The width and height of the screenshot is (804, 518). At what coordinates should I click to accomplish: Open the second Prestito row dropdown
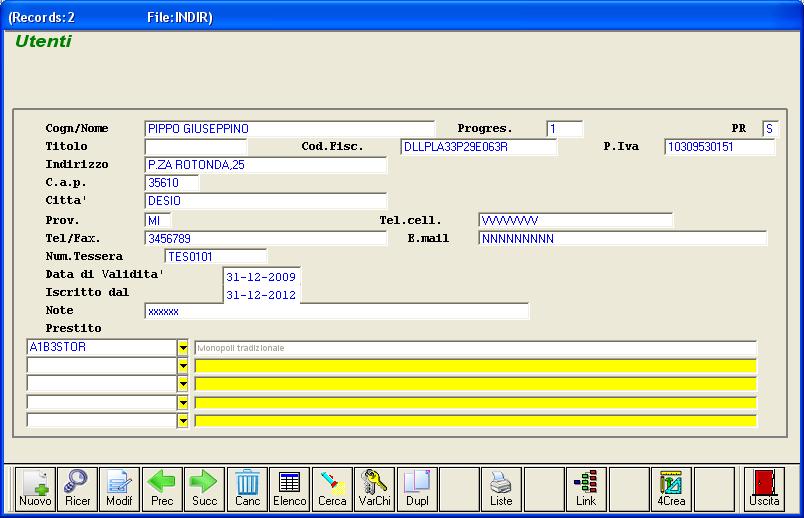click(x=183, y=366)
